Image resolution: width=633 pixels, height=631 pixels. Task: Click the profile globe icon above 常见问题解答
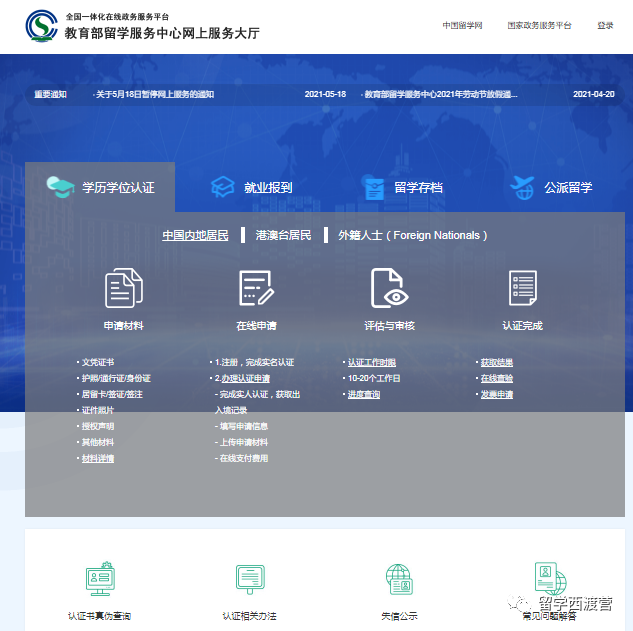click(550, 579)
